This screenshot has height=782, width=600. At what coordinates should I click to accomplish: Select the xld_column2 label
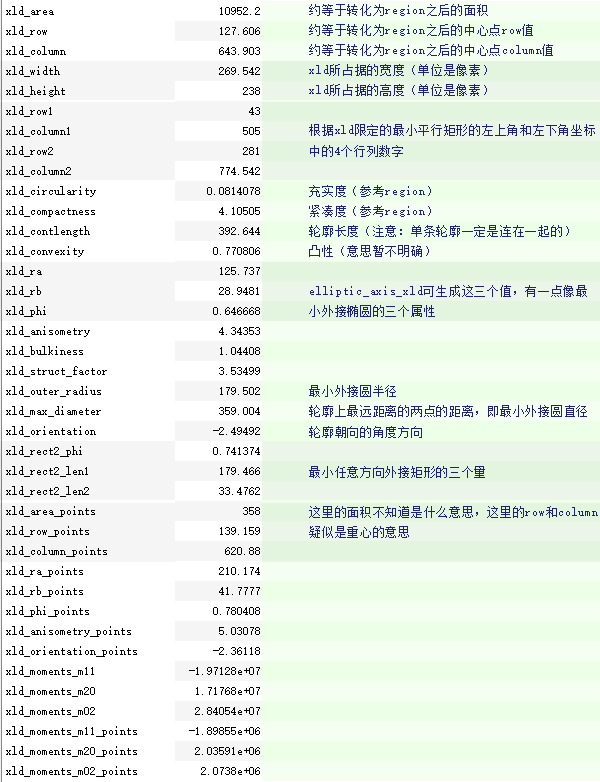[38, 171]
